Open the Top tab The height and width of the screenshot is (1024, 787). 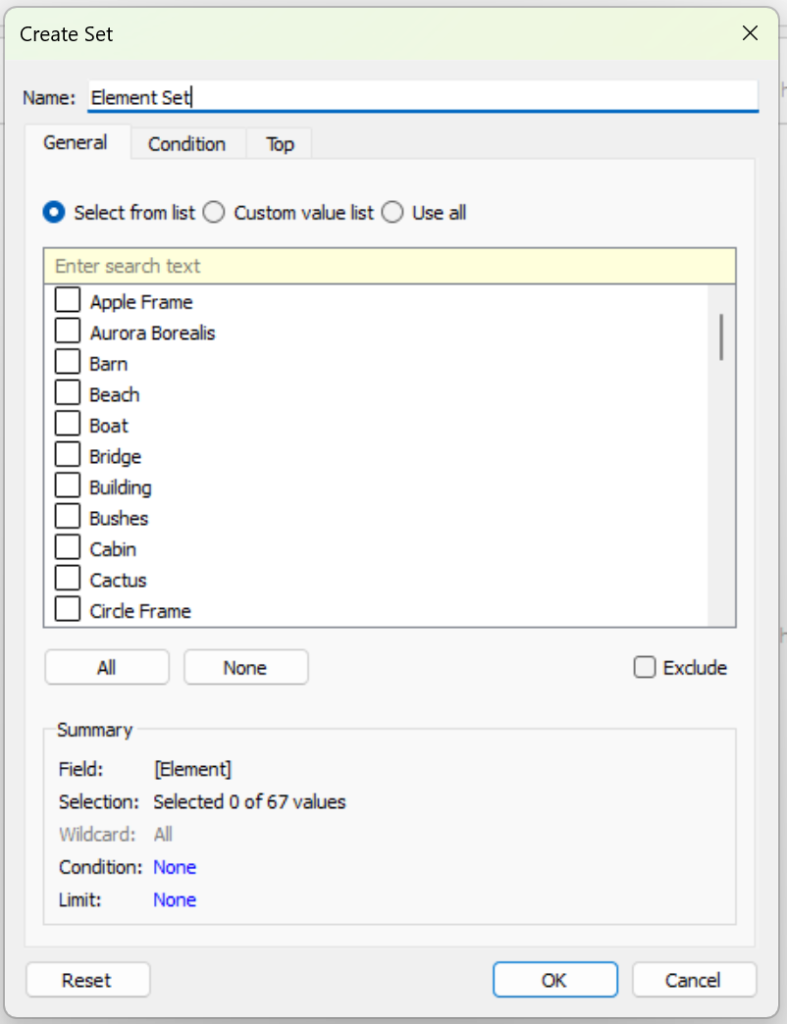(280, 144)
